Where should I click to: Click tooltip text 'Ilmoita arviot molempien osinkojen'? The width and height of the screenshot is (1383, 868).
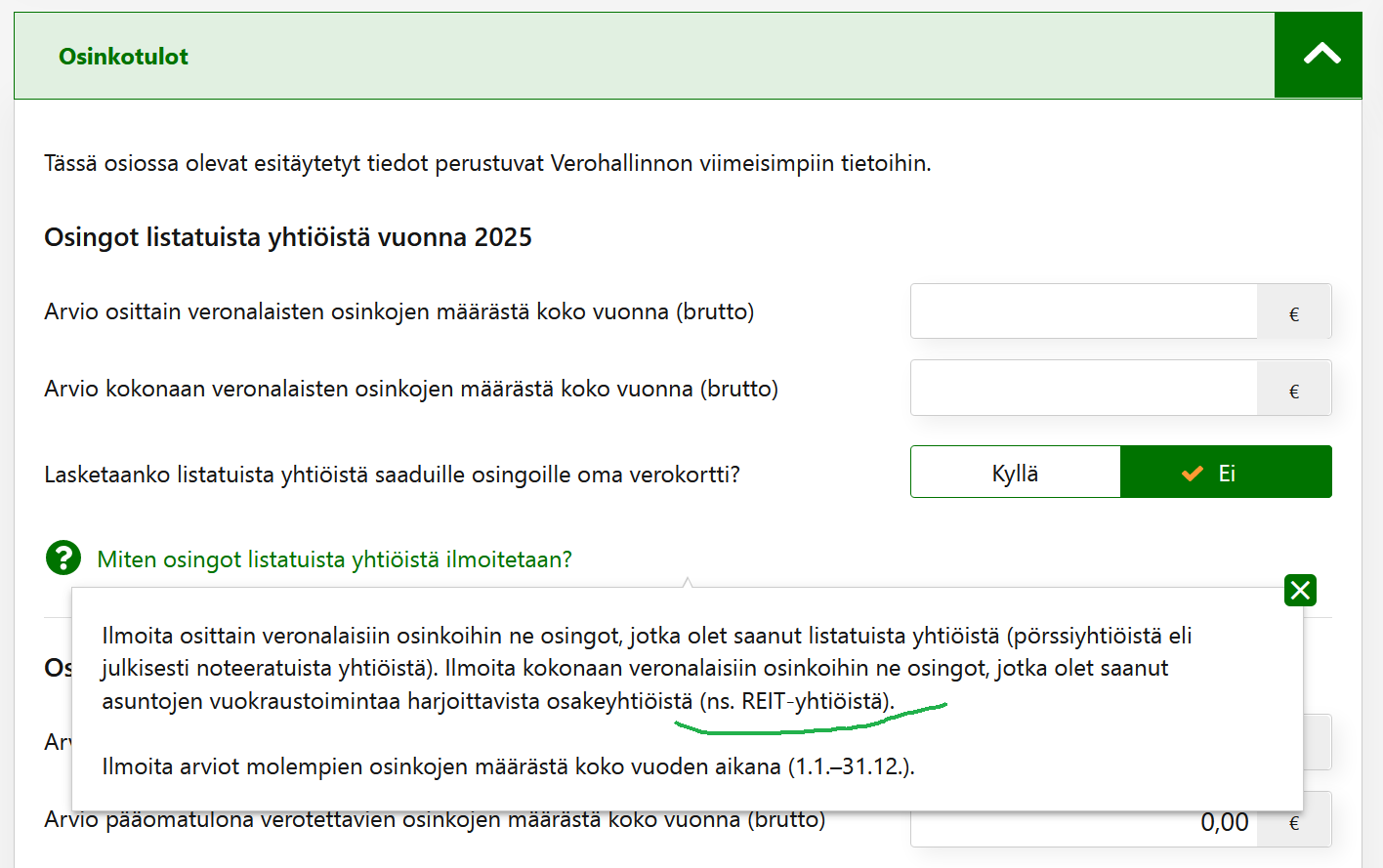coord(507,766)
